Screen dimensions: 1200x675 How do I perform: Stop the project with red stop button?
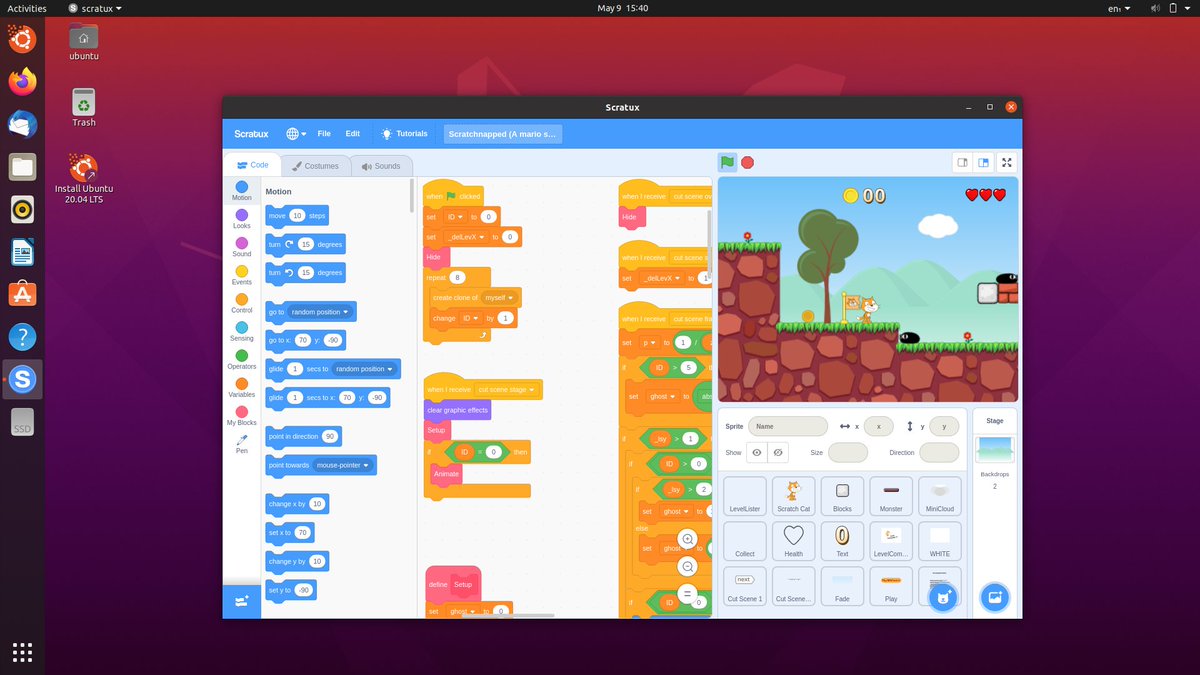click(x=747, y=162)
